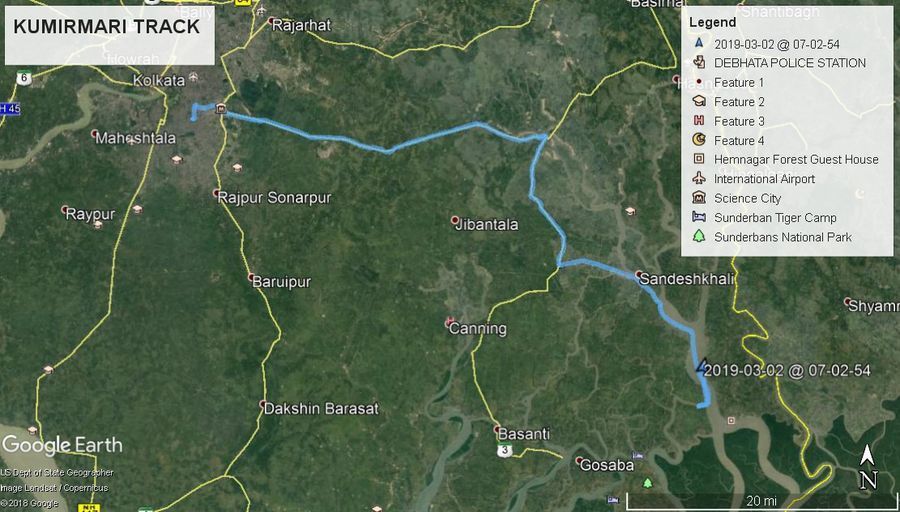Click the Gosaba place marker
The width and height of the screenshot is (900, 512).
tap(580, 461)
